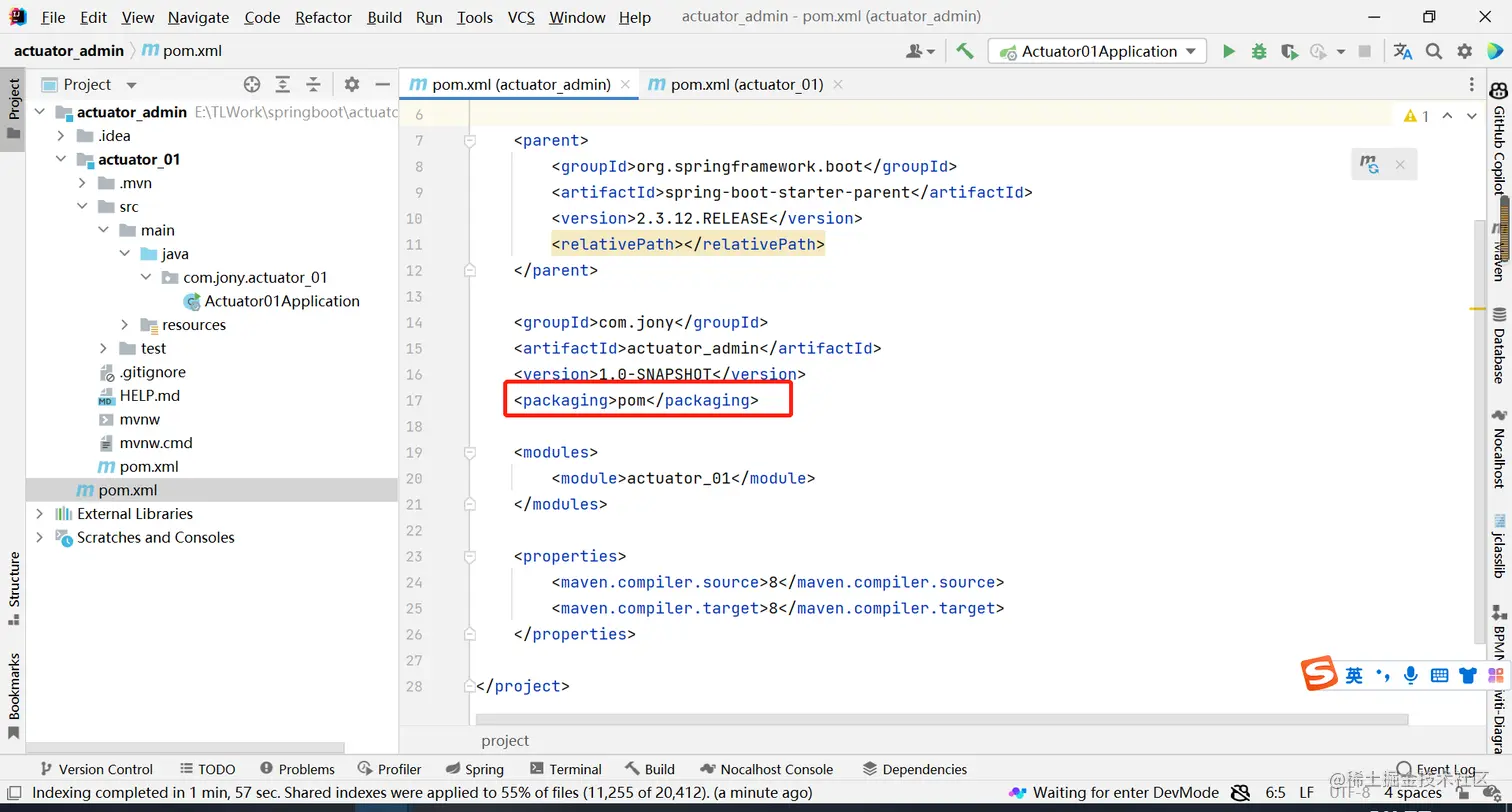Open the Problems tool window
Image resolution: width=1512 pixels, height=812 pixels.
[297, 769]
